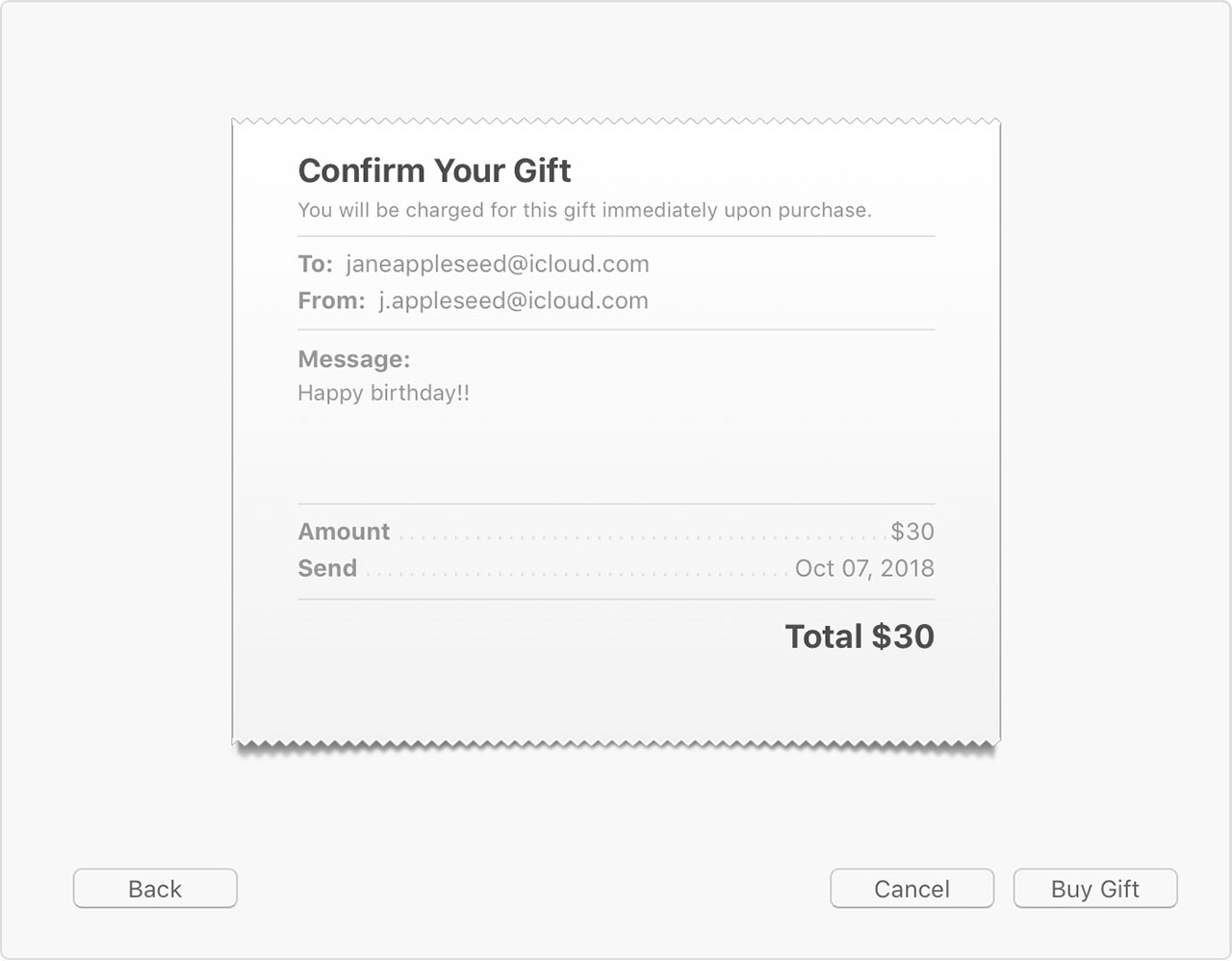
Task: Select the Confirm Your Gift heading
Action: click(x=434, y=170)
